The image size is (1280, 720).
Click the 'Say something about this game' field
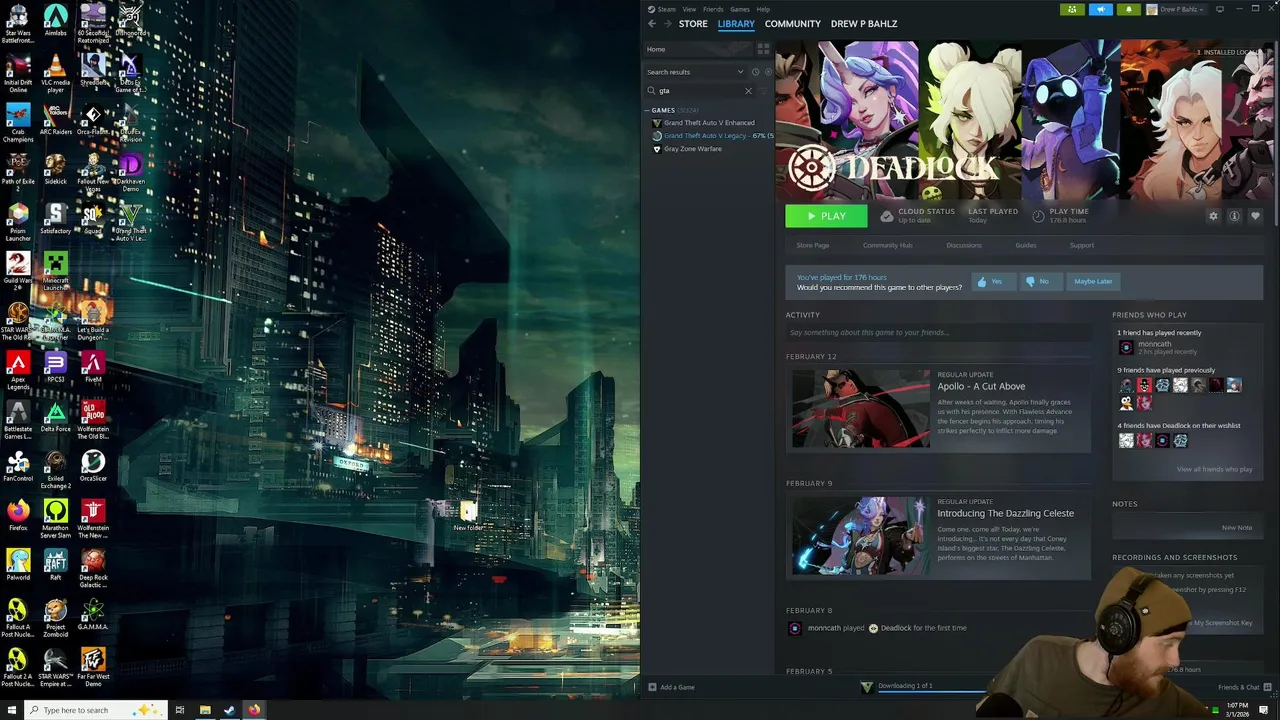[x=938, y=333]
